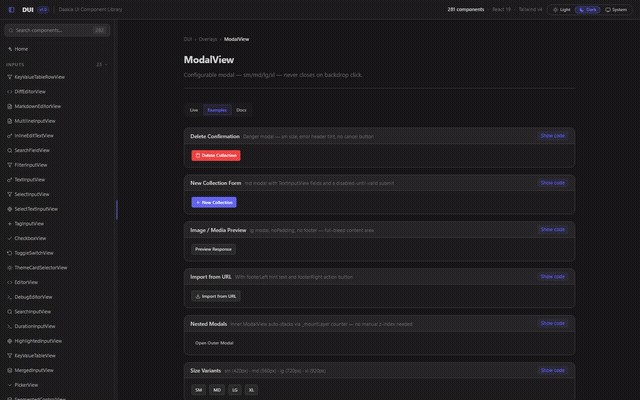Image resolution: width=640 pixels, height=400 pixels.
Task: Click the sidebar resize handle
Action: click(x=117, y=210)
